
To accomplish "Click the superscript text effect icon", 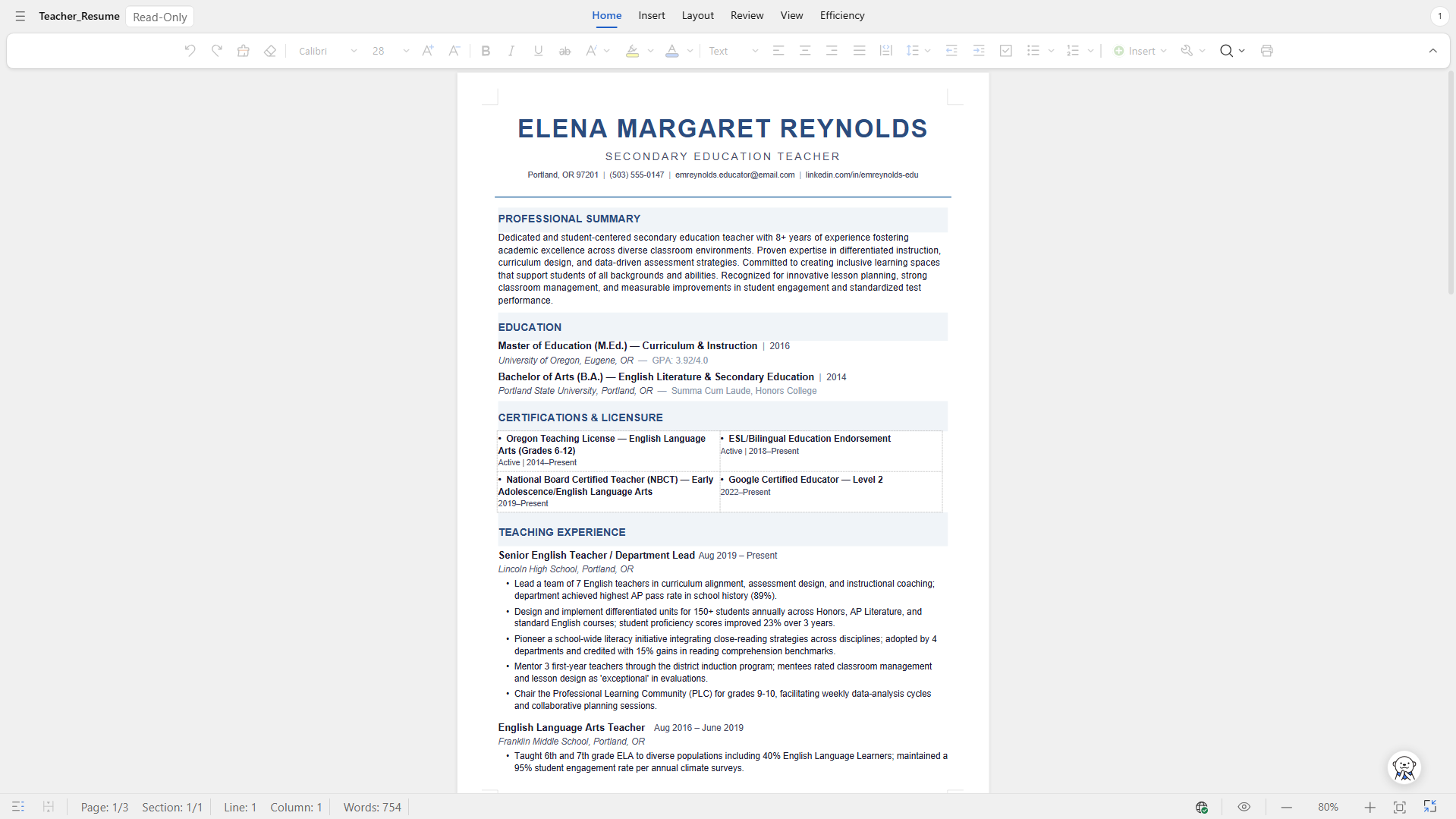I will tap(592, 51).
